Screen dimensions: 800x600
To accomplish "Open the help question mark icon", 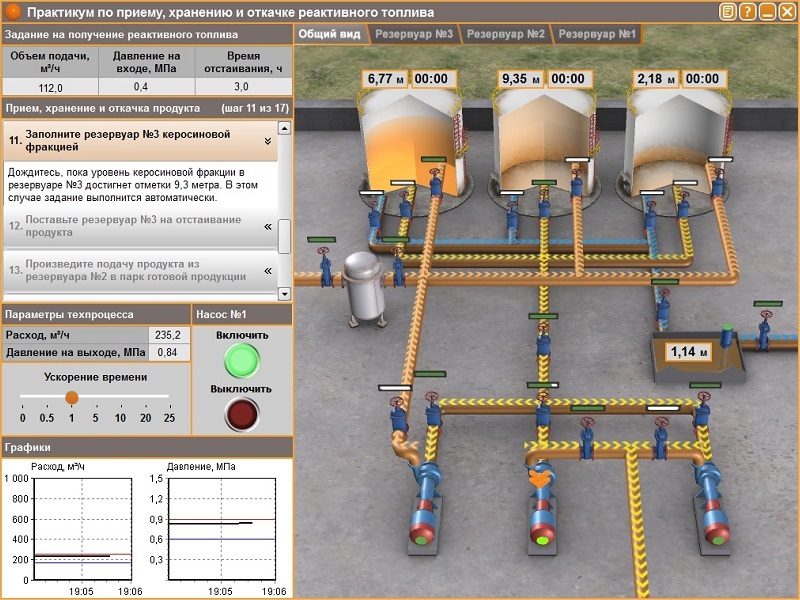I will point(747,11).
